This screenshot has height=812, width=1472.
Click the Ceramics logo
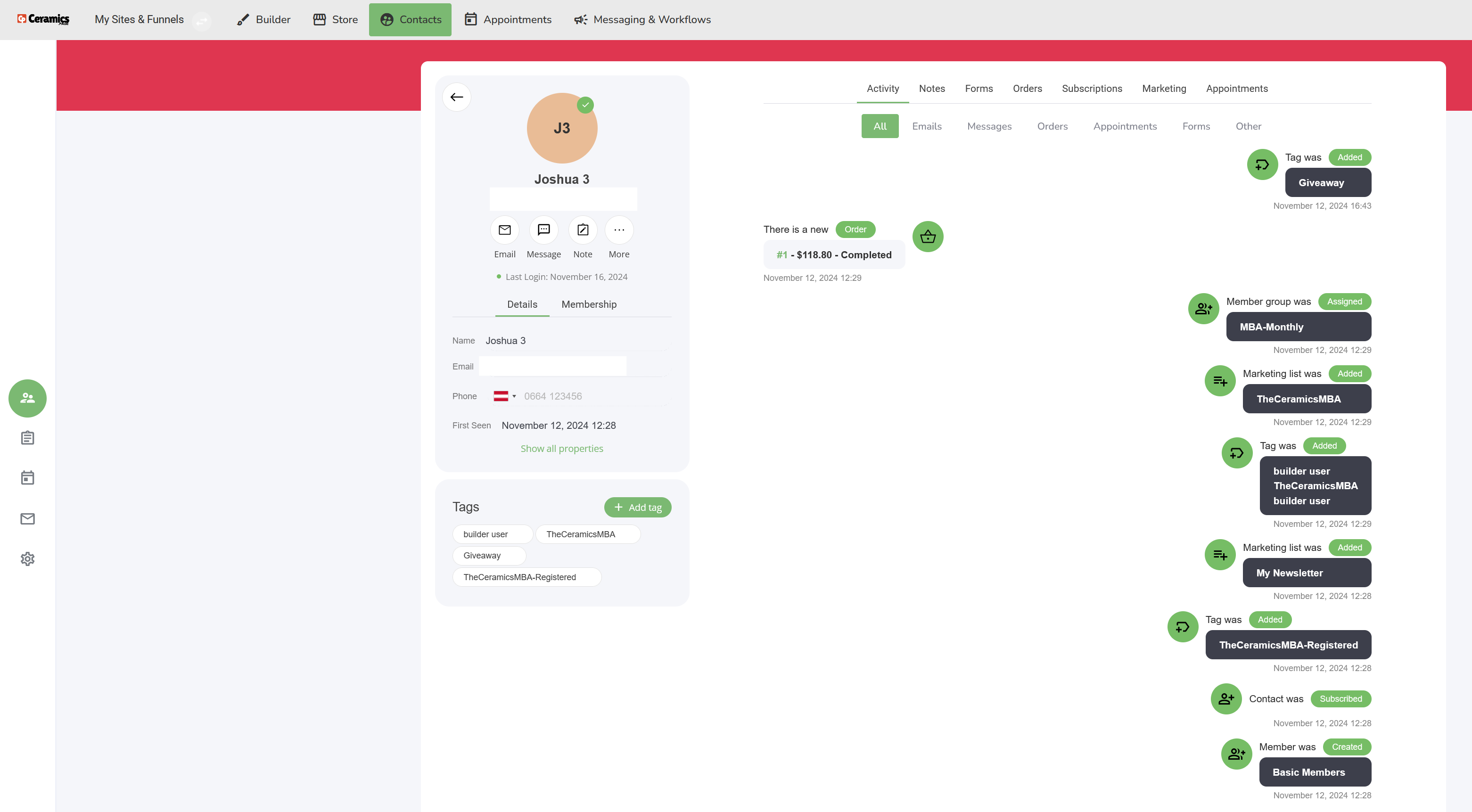coord(43,19)
